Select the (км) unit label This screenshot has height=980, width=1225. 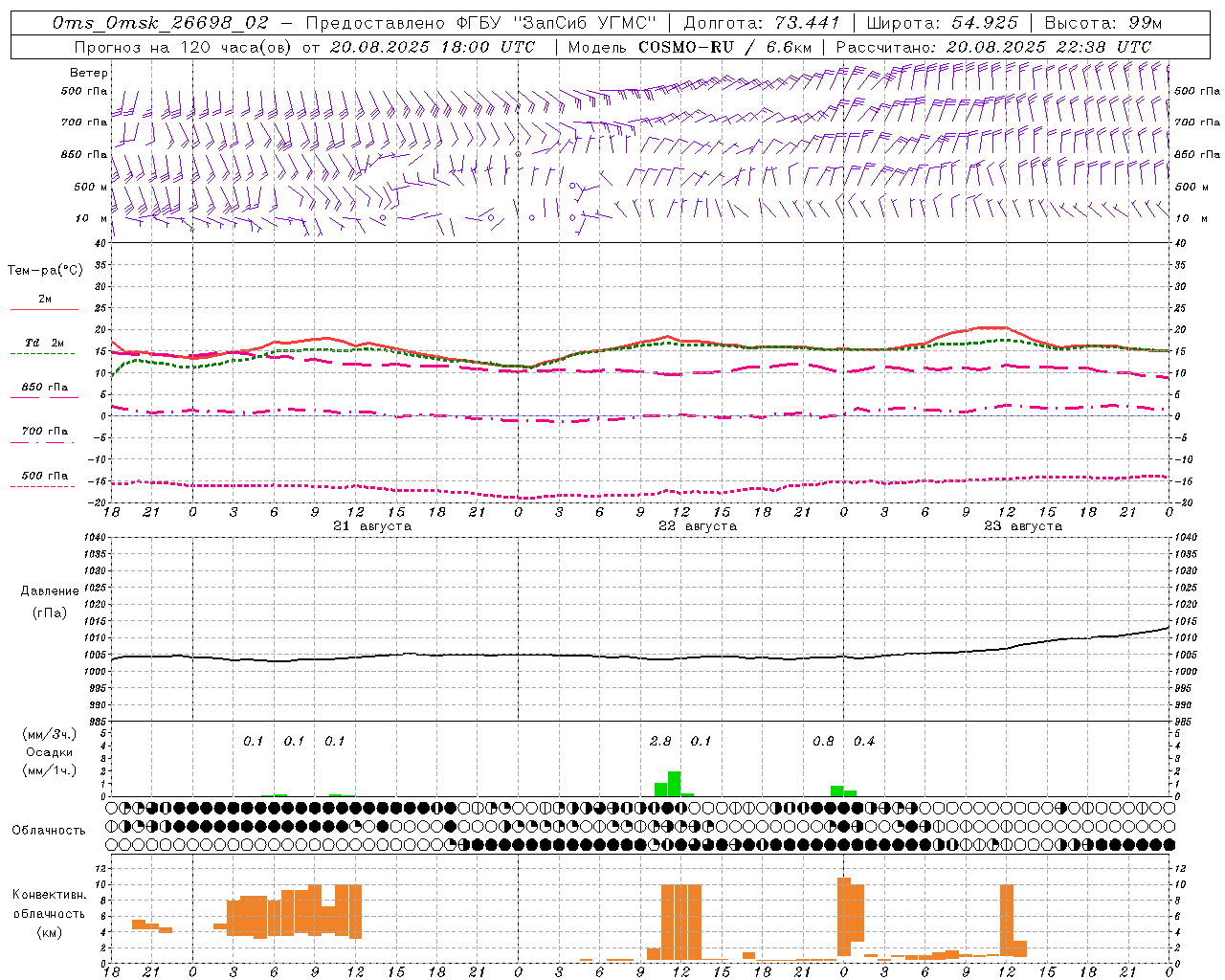tap(49, 932)
